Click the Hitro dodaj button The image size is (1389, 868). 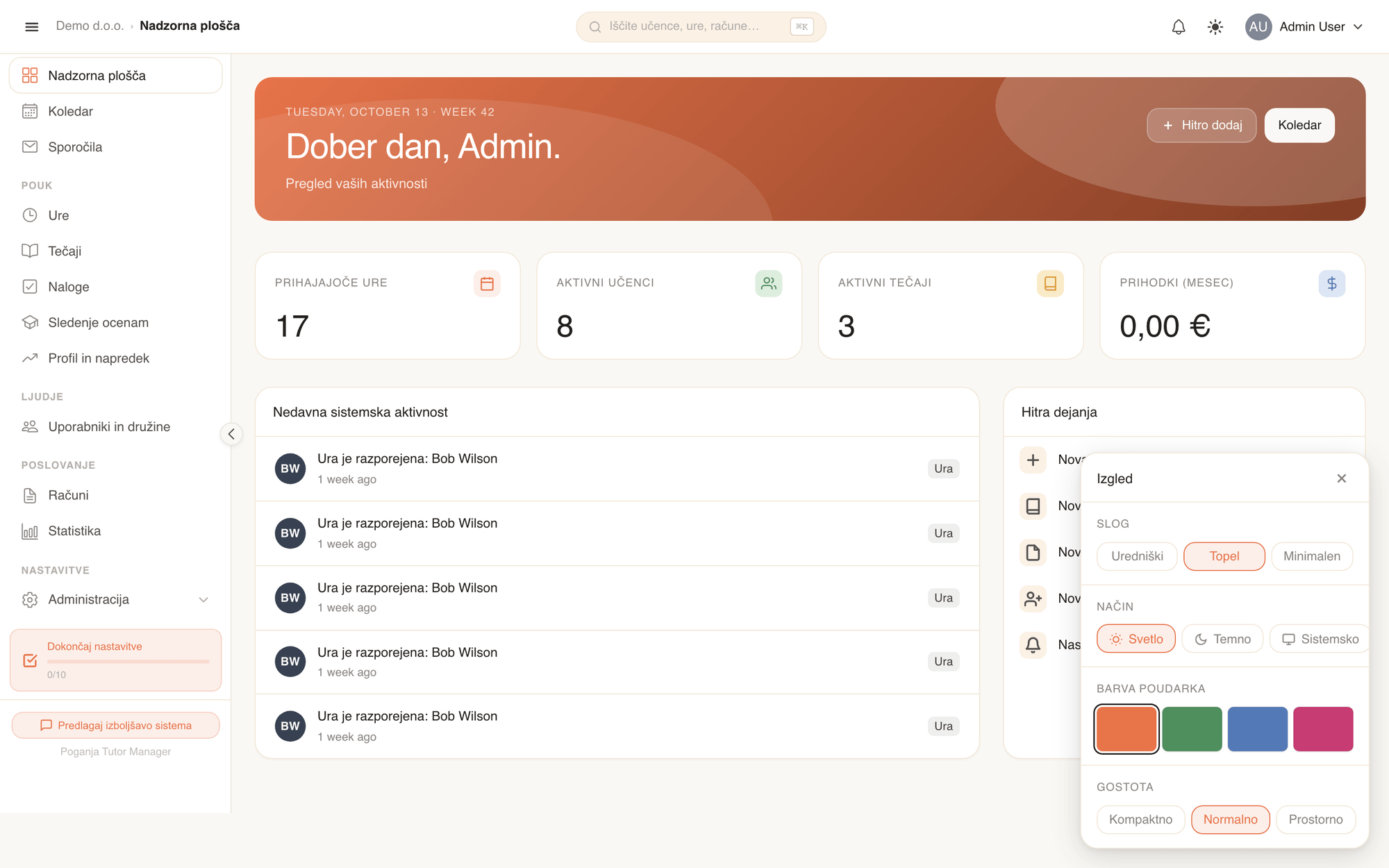(x=1201, y=125)
